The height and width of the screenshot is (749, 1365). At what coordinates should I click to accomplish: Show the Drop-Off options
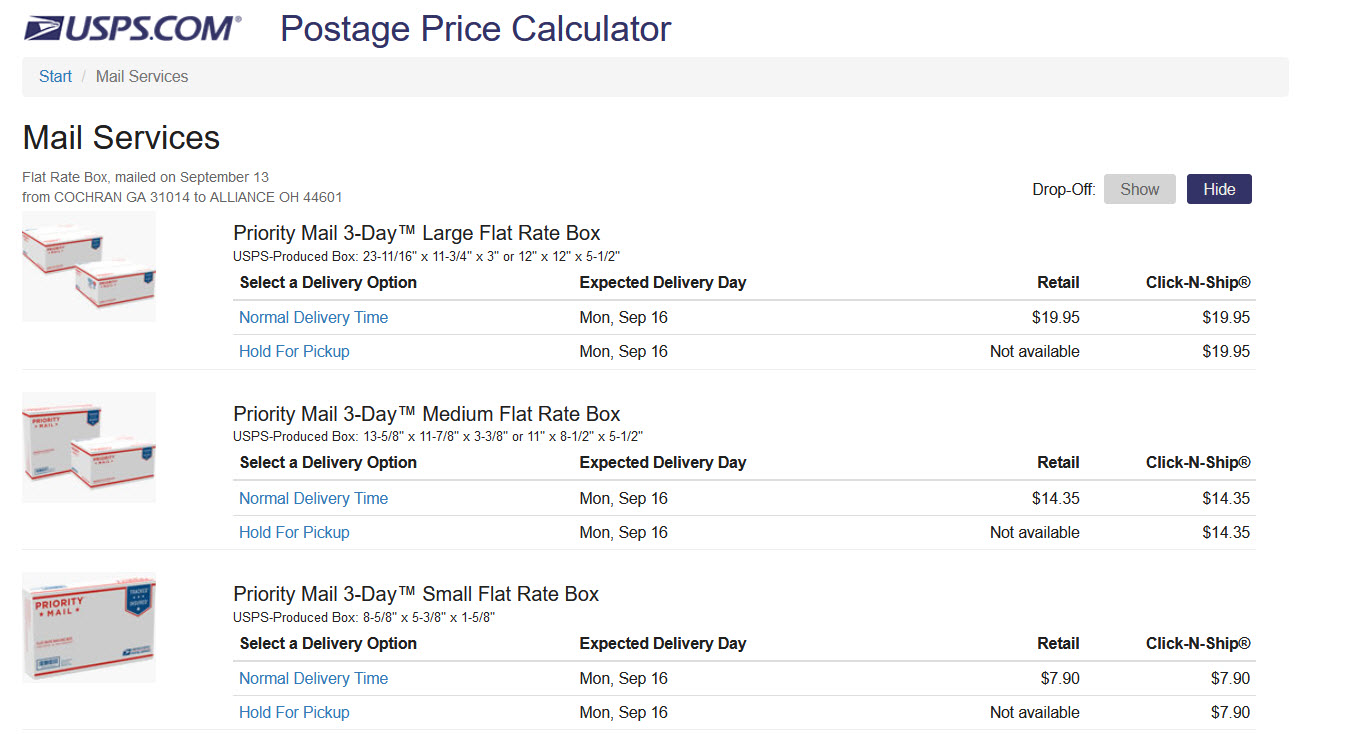pyautogui.click(x=1139, y=189)
